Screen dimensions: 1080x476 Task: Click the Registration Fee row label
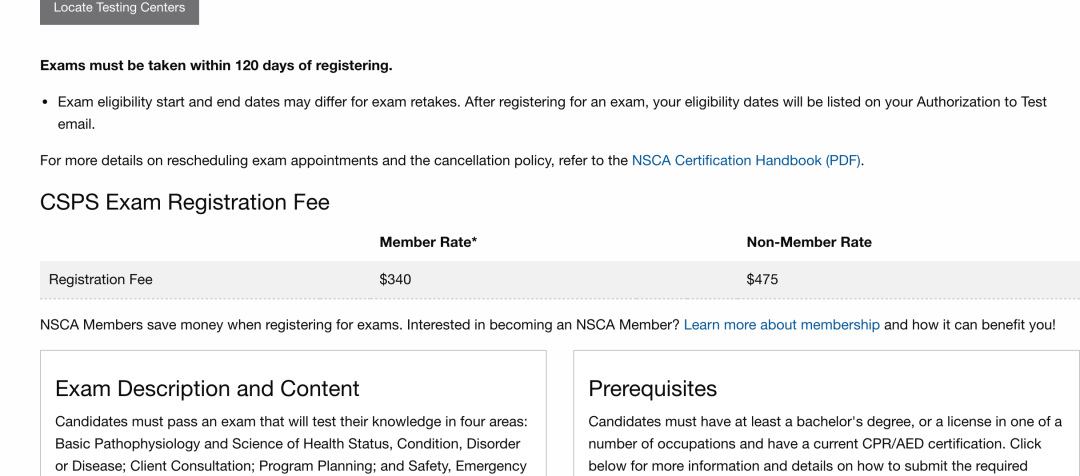101,280
